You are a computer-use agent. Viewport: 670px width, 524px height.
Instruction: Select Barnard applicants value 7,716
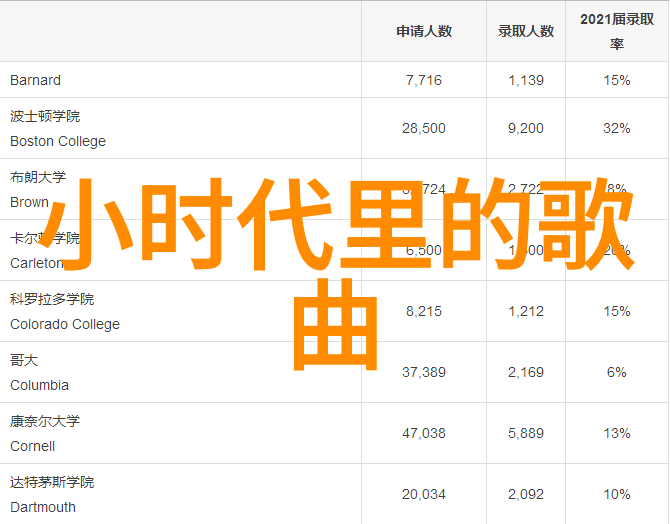click(424, 80)
